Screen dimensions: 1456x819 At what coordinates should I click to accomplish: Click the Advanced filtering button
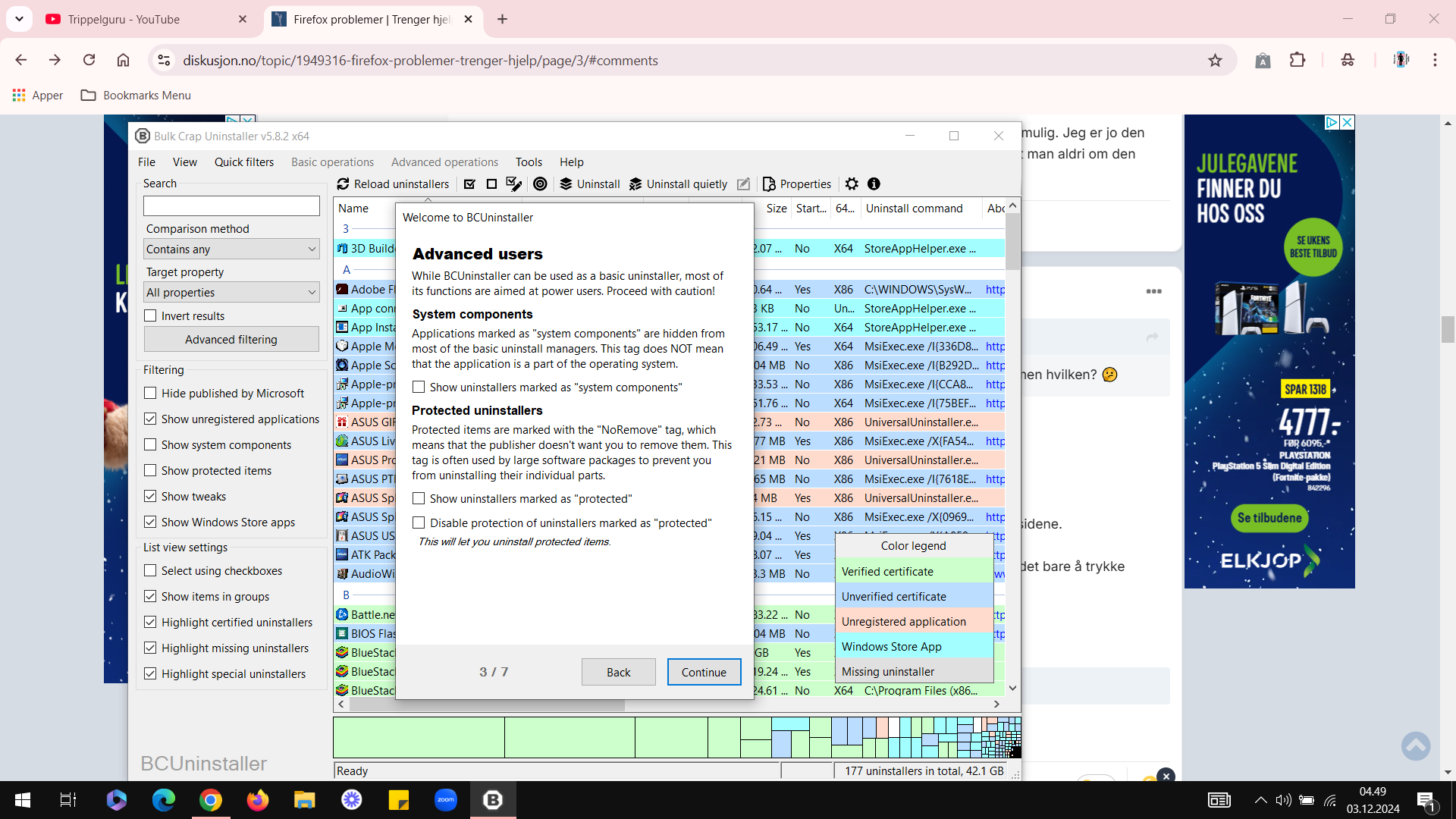point(231,339)
